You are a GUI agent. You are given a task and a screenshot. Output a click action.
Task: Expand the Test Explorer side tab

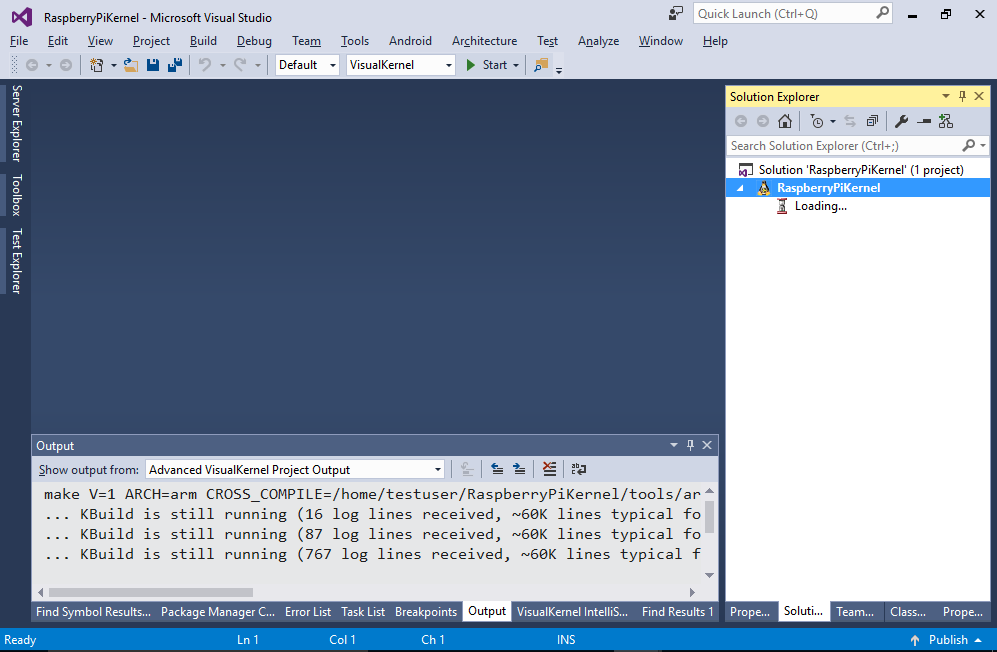[x=16, y=261]
